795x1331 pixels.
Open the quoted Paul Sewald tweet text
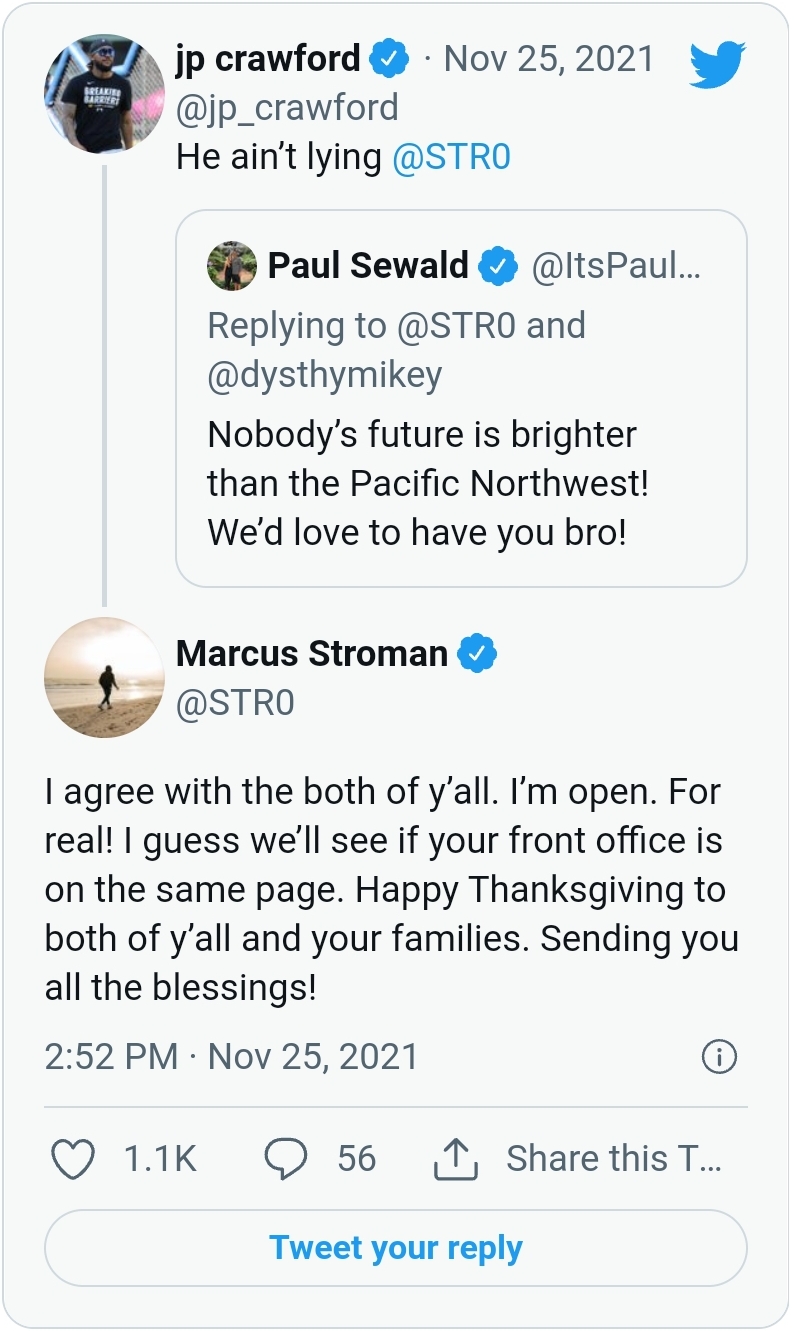[428, 483]
